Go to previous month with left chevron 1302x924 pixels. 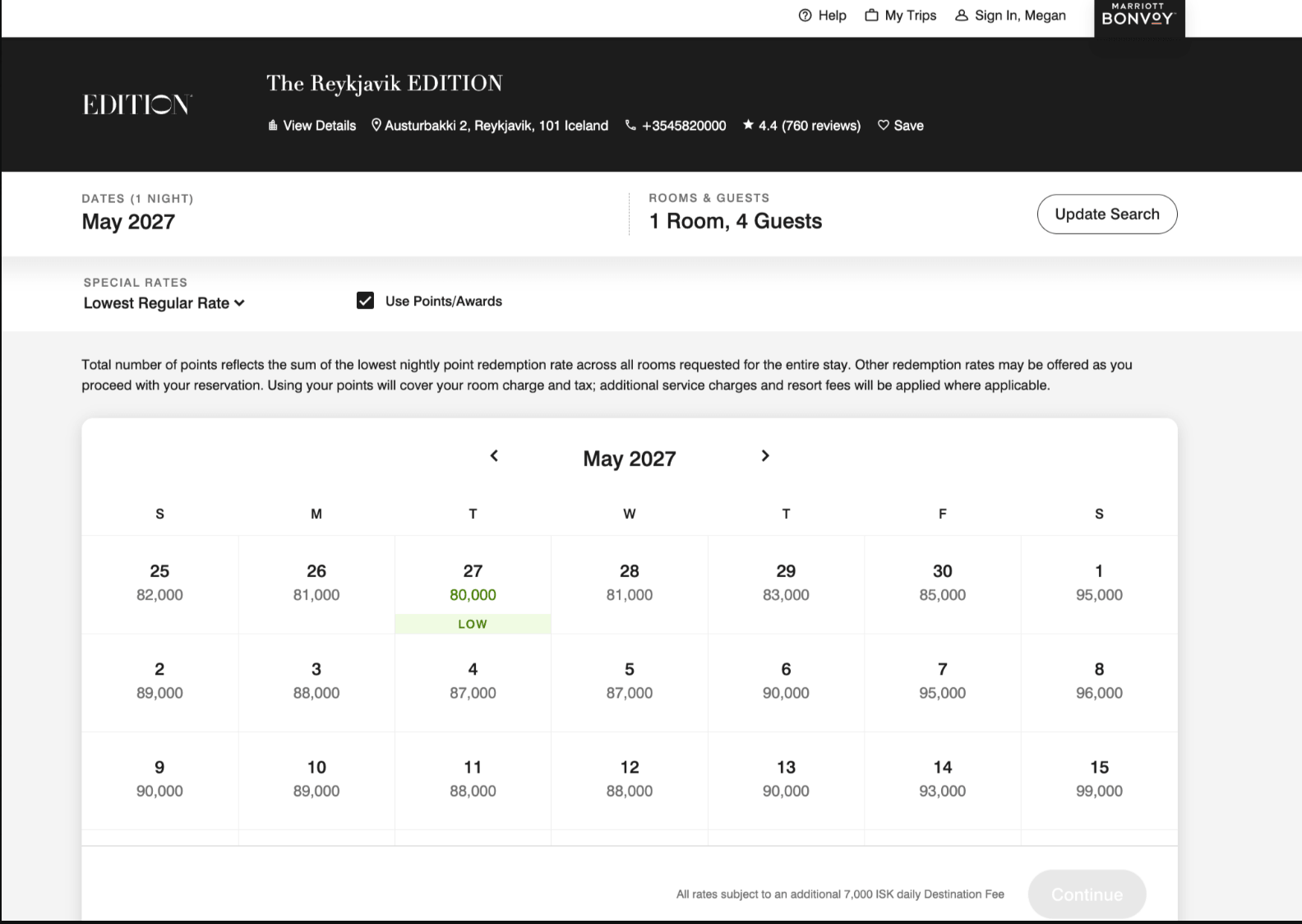(494, 455)
